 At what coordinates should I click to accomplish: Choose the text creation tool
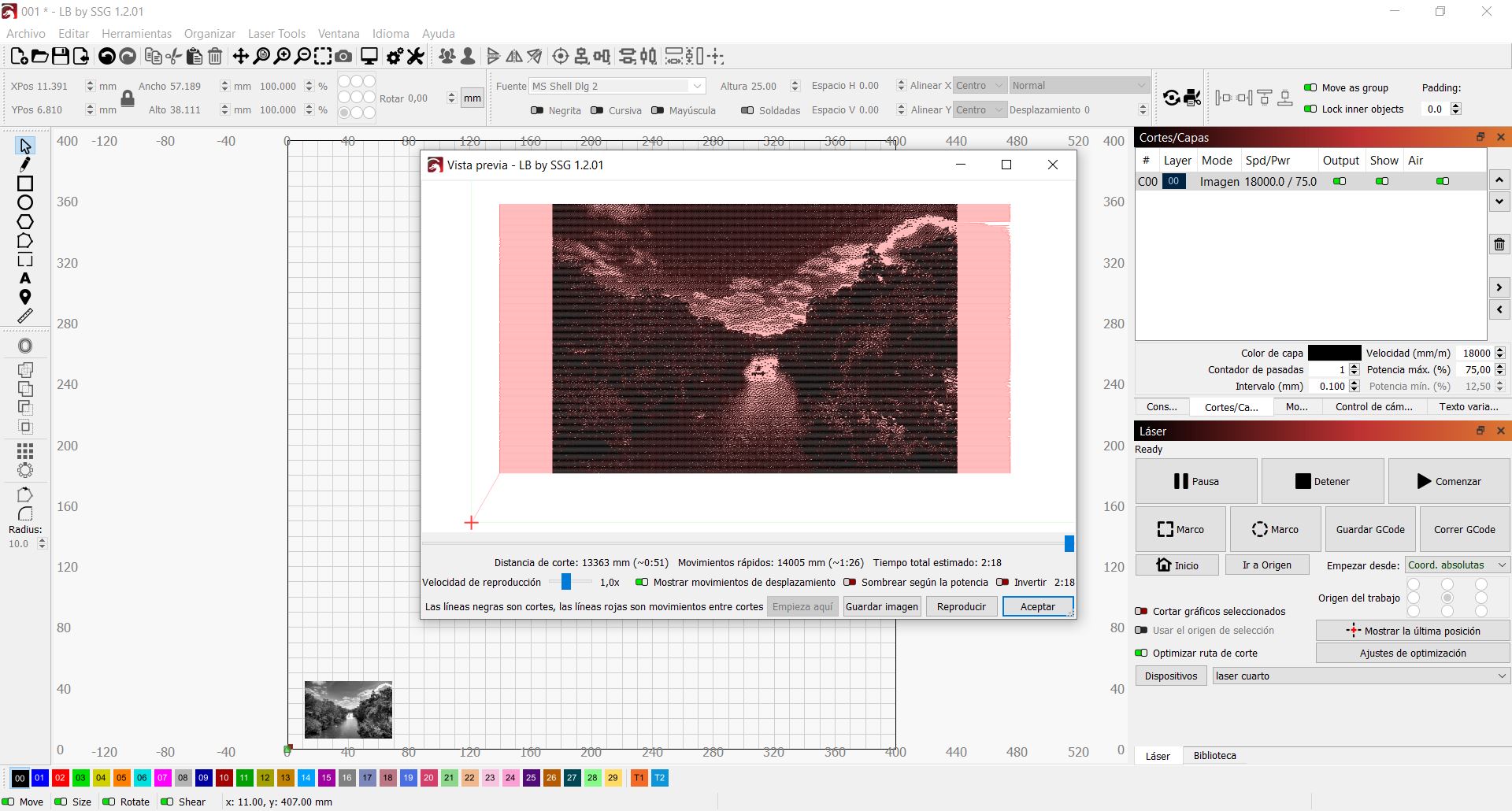click(x=25, y=279)
